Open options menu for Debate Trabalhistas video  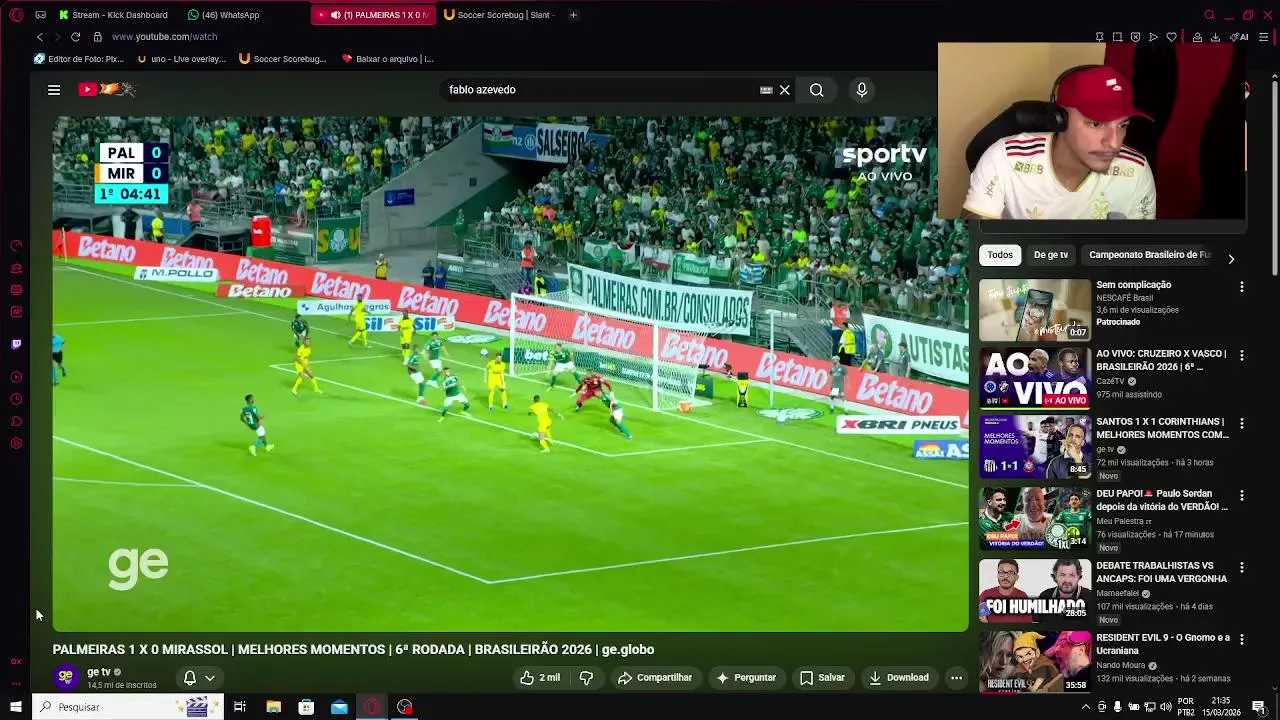coord(1242,567)
